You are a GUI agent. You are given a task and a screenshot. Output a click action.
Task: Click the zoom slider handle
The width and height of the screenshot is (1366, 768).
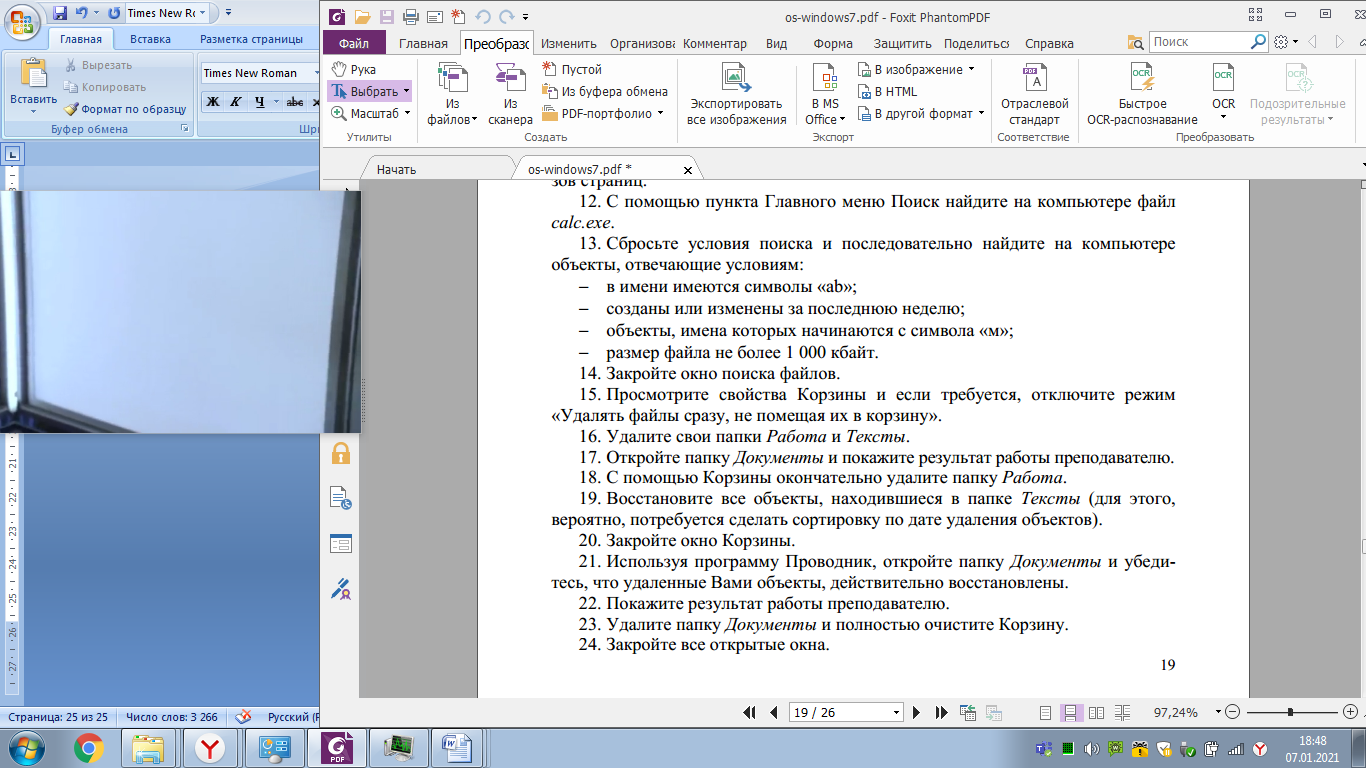tap(1290, 712)
